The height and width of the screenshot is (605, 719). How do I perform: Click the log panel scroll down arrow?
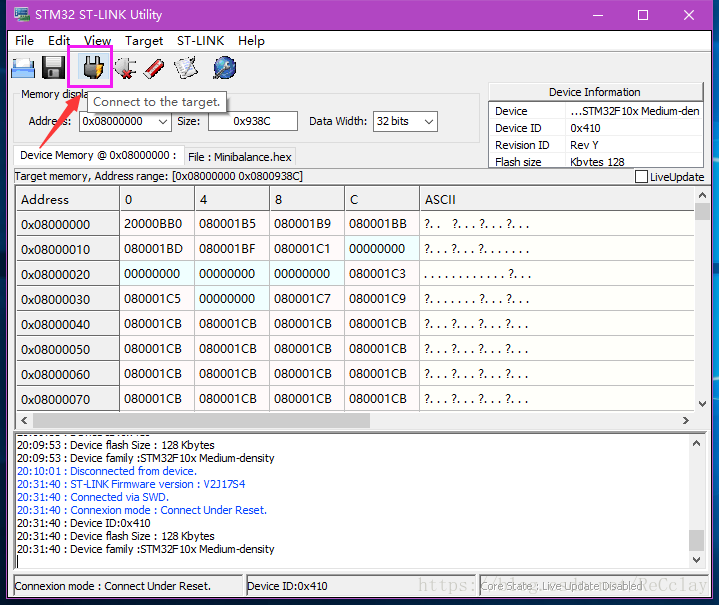click(696, 562)
